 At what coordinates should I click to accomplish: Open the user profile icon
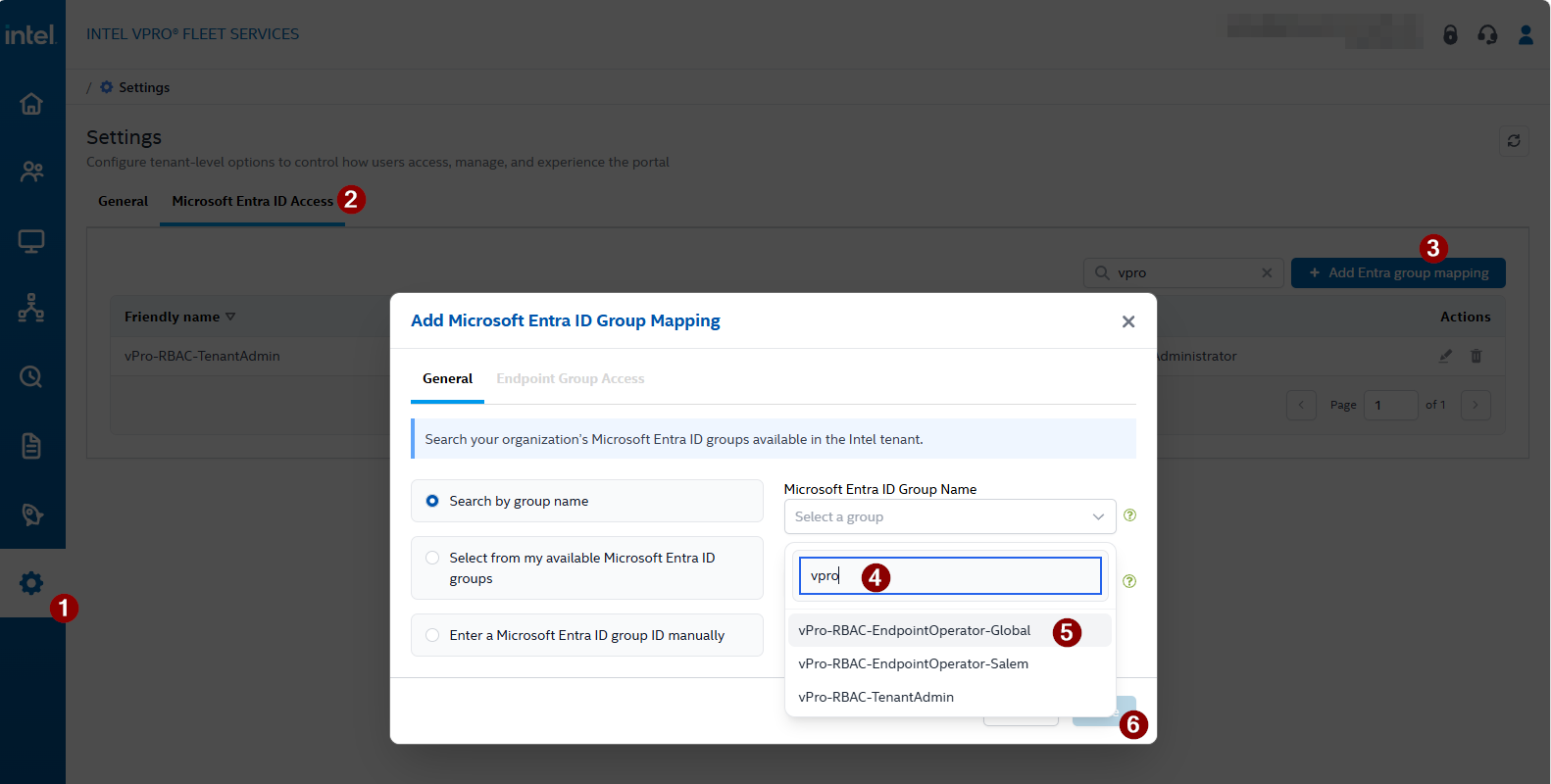coord(1526,35)
